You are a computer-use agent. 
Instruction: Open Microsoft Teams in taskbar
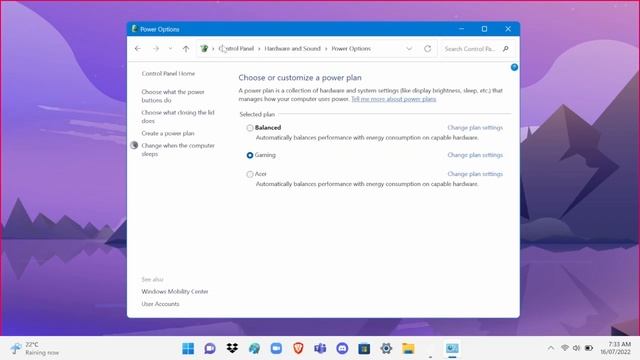pos(320,349)
